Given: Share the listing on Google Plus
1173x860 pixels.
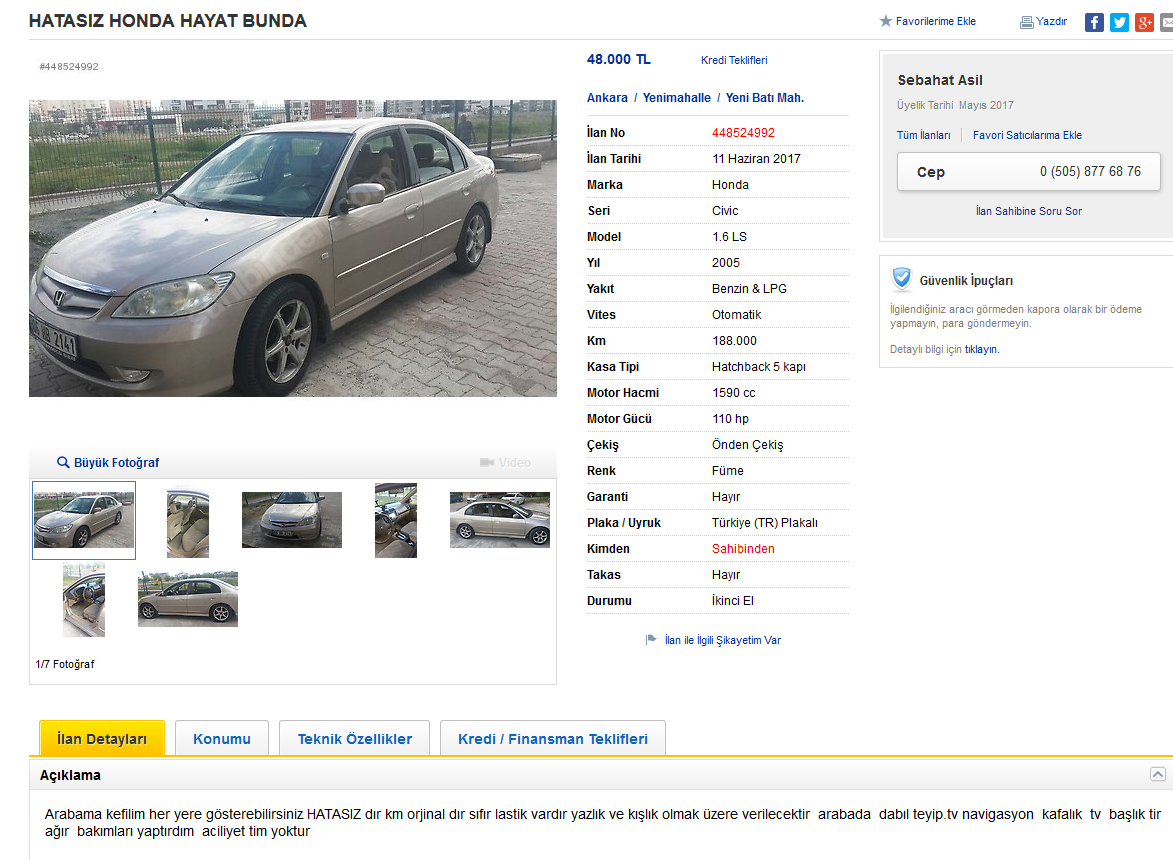Looking at the screenshot, I should (x=1144, y=22).
